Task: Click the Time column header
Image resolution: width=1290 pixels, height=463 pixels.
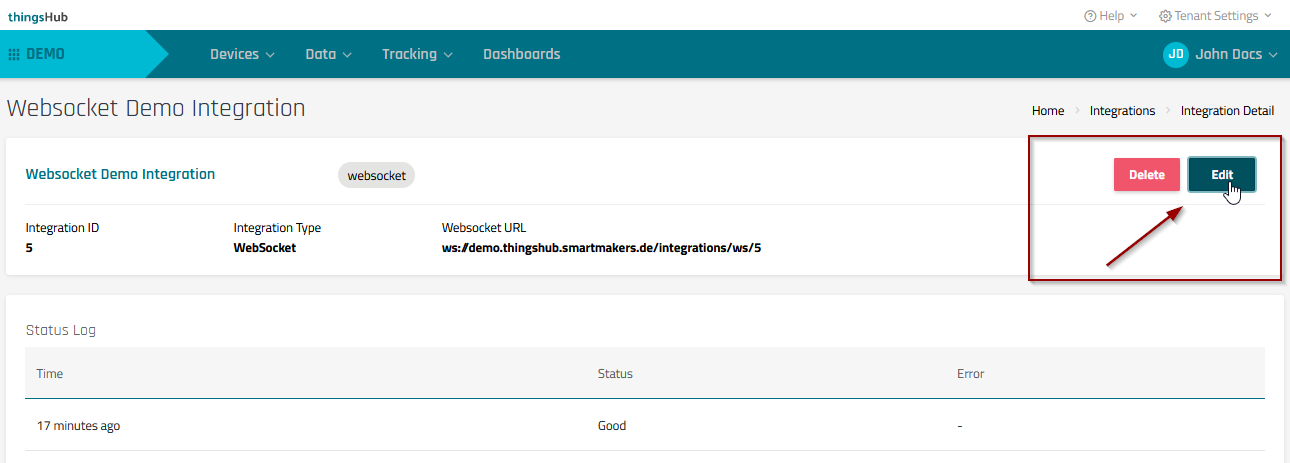Action: (50, 374)
